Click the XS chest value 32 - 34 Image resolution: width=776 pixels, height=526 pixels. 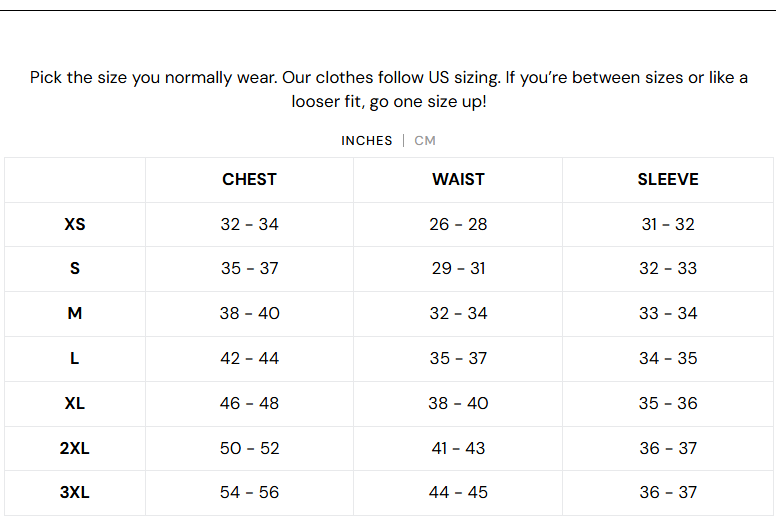(x=249, y=224)
